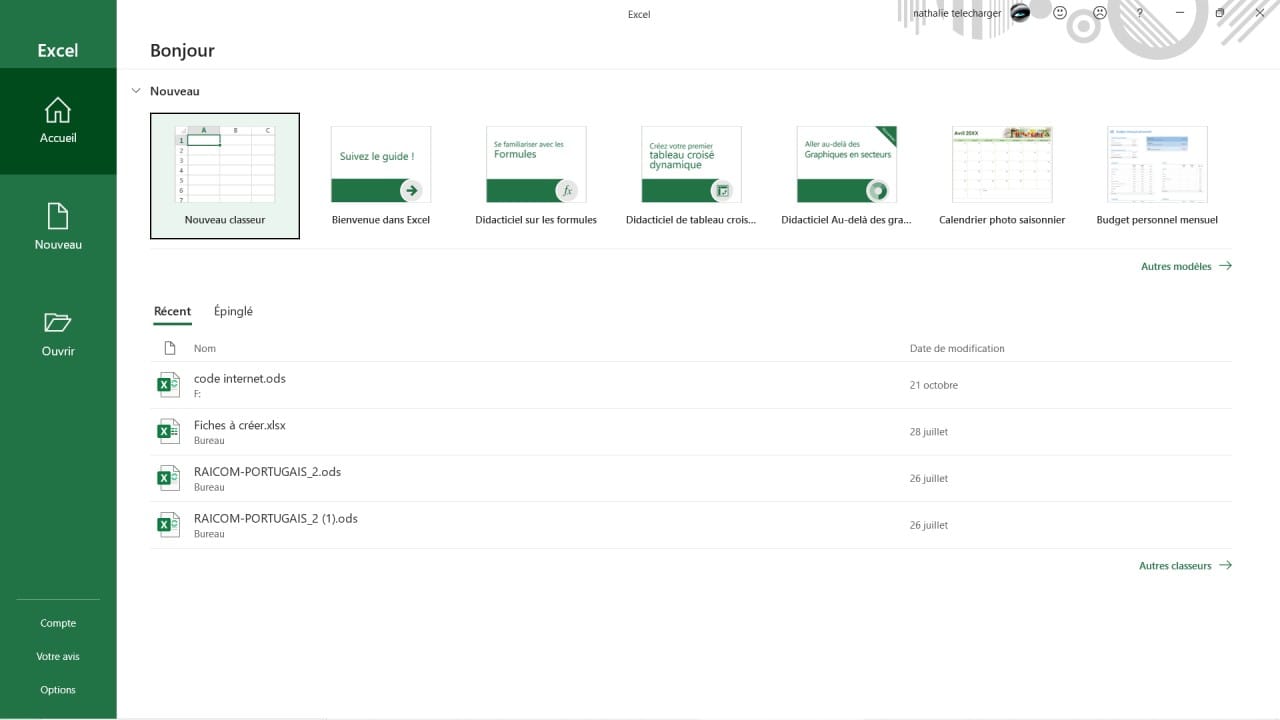Open the Compte settings
The image size is (1280, 720).
tap(57, 622)
